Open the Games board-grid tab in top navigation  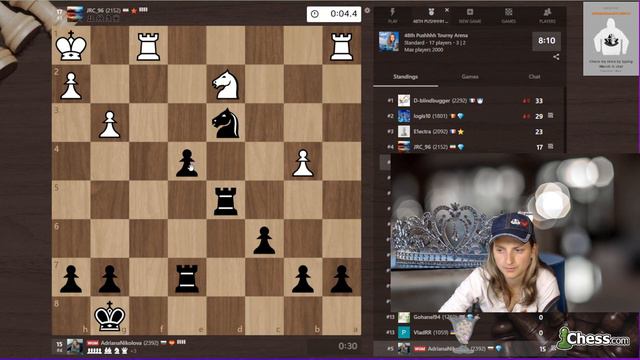click(509, 15)
